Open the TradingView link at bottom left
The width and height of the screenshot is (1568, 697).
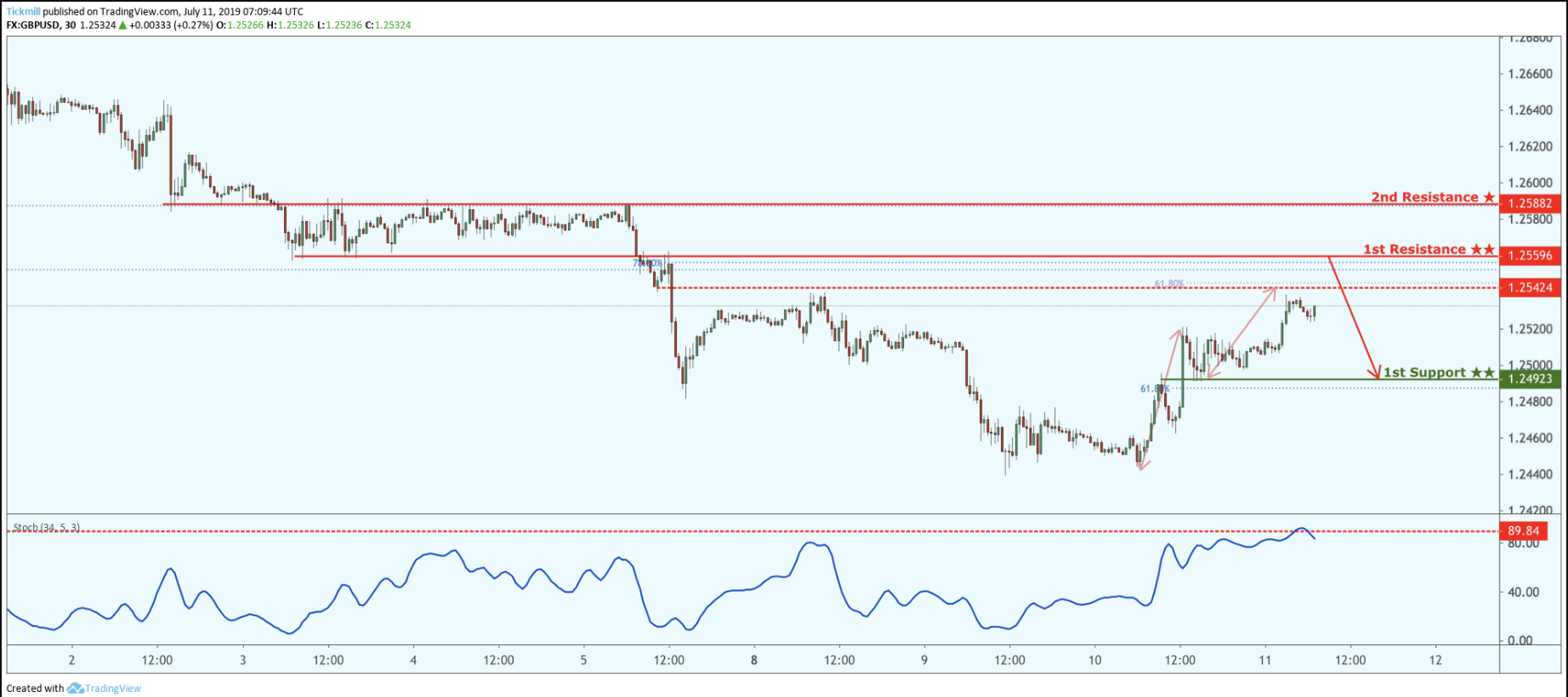(112, 688)
